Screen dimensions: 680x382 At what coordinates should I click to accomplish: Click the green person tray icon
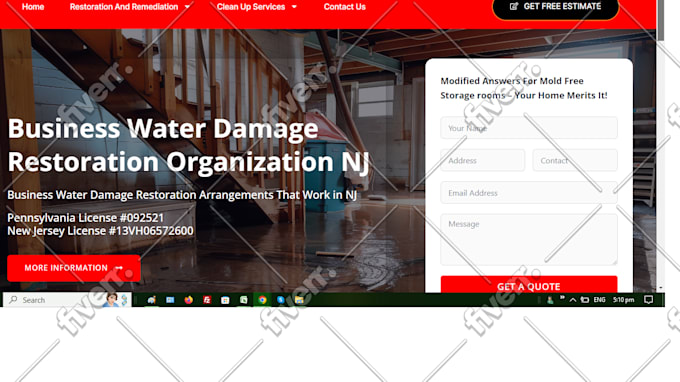[550, 300]
